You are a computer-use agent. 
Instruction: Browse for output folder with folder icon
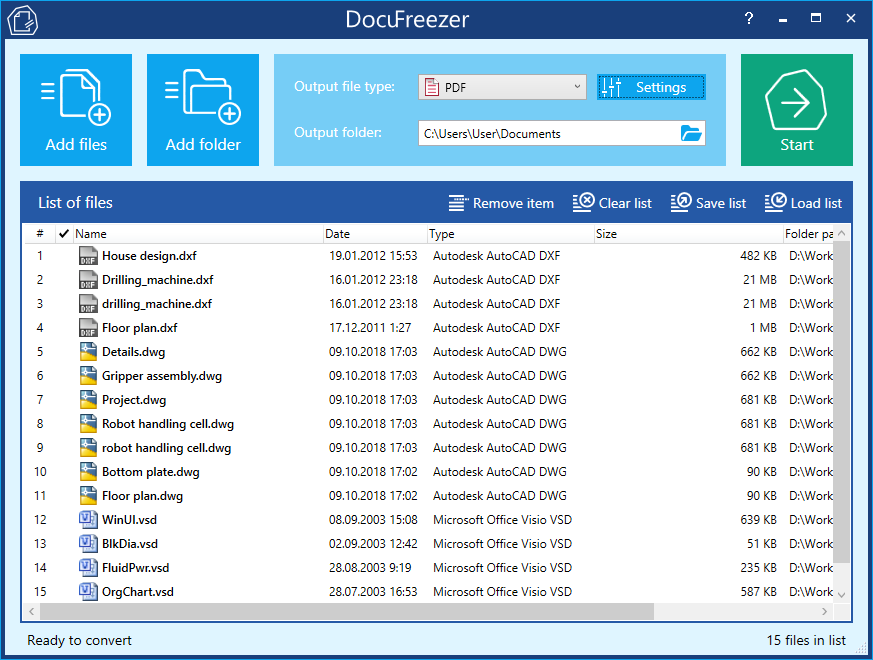click(691, 133)
